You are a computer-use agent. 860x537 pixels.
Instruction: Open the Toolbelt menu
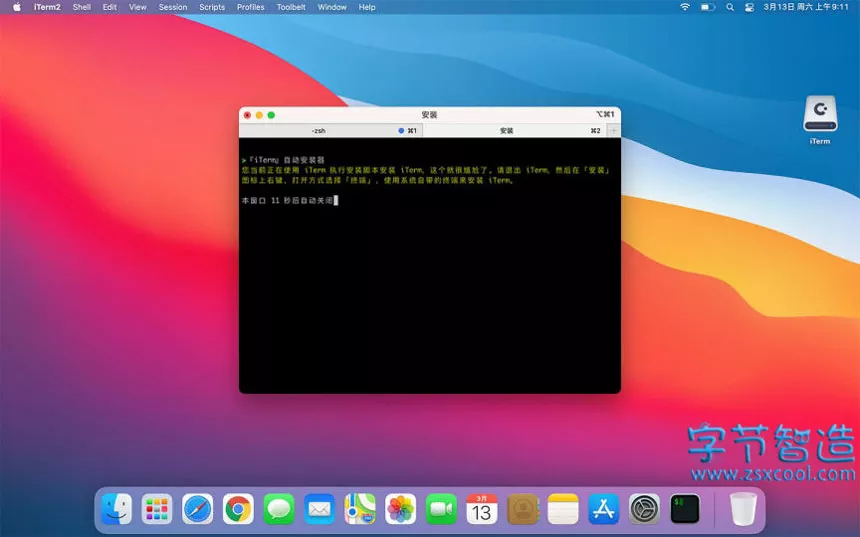[291, 7]
